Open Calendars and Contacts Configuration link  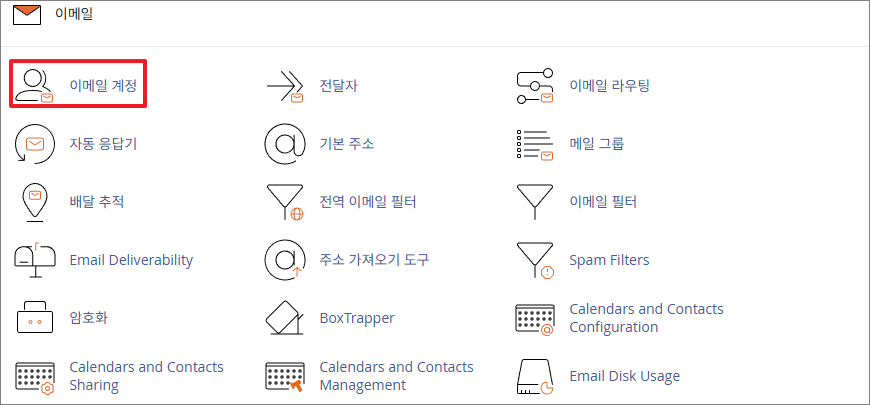pos(645,318)
